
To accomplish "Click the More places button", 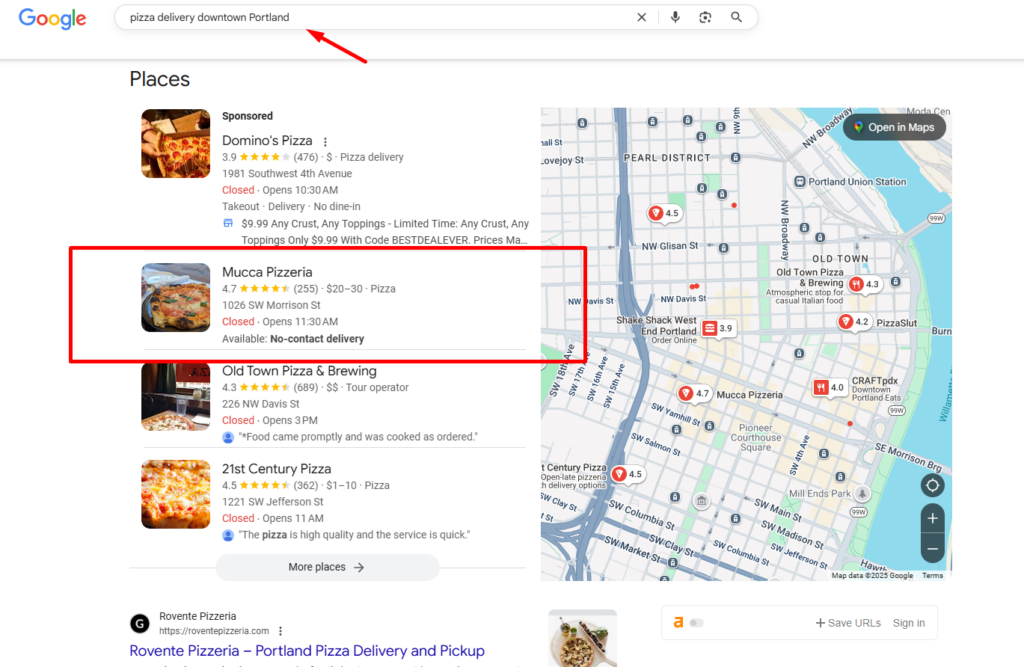I will tap(328, 567).
